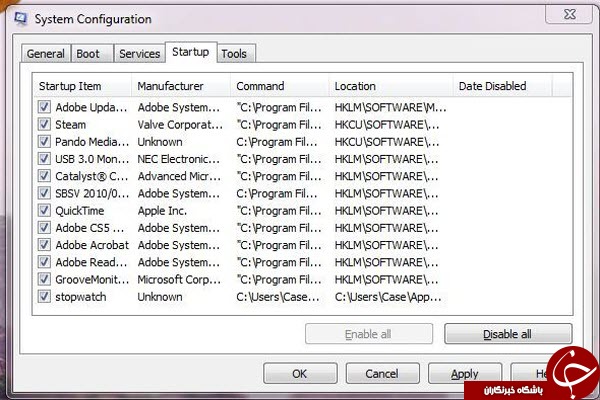Uncheck the Adobe Upda... startup item checkbox
This screenshot has height=400, width=600.
point(44,107)
